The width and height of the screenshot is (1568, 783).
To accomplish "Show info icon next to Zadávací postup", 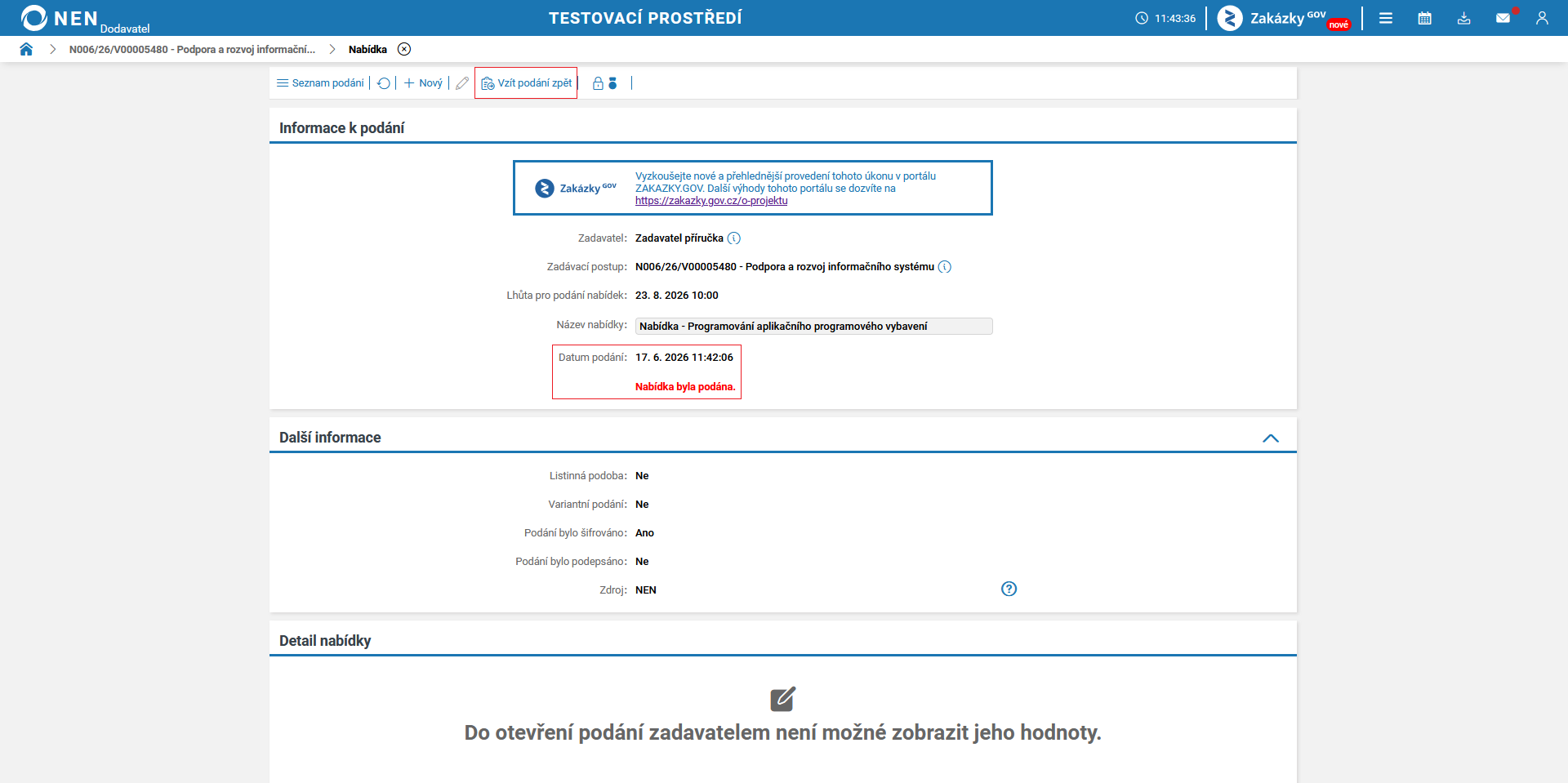I will pyautogui.click(x=945, y=267).
